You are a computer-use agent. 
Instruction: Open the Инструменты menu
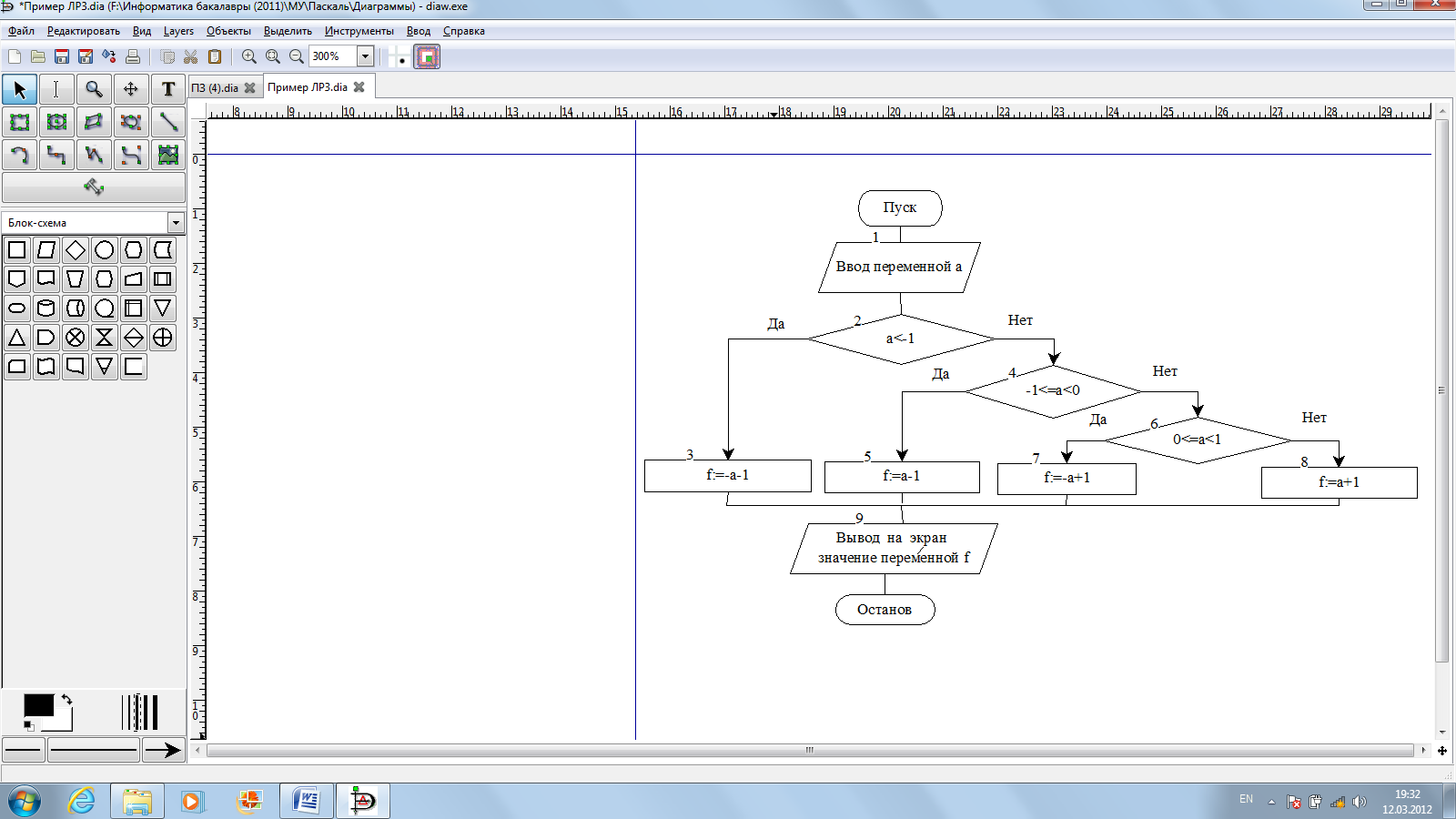pyautogui.click(x=359, y=31)
